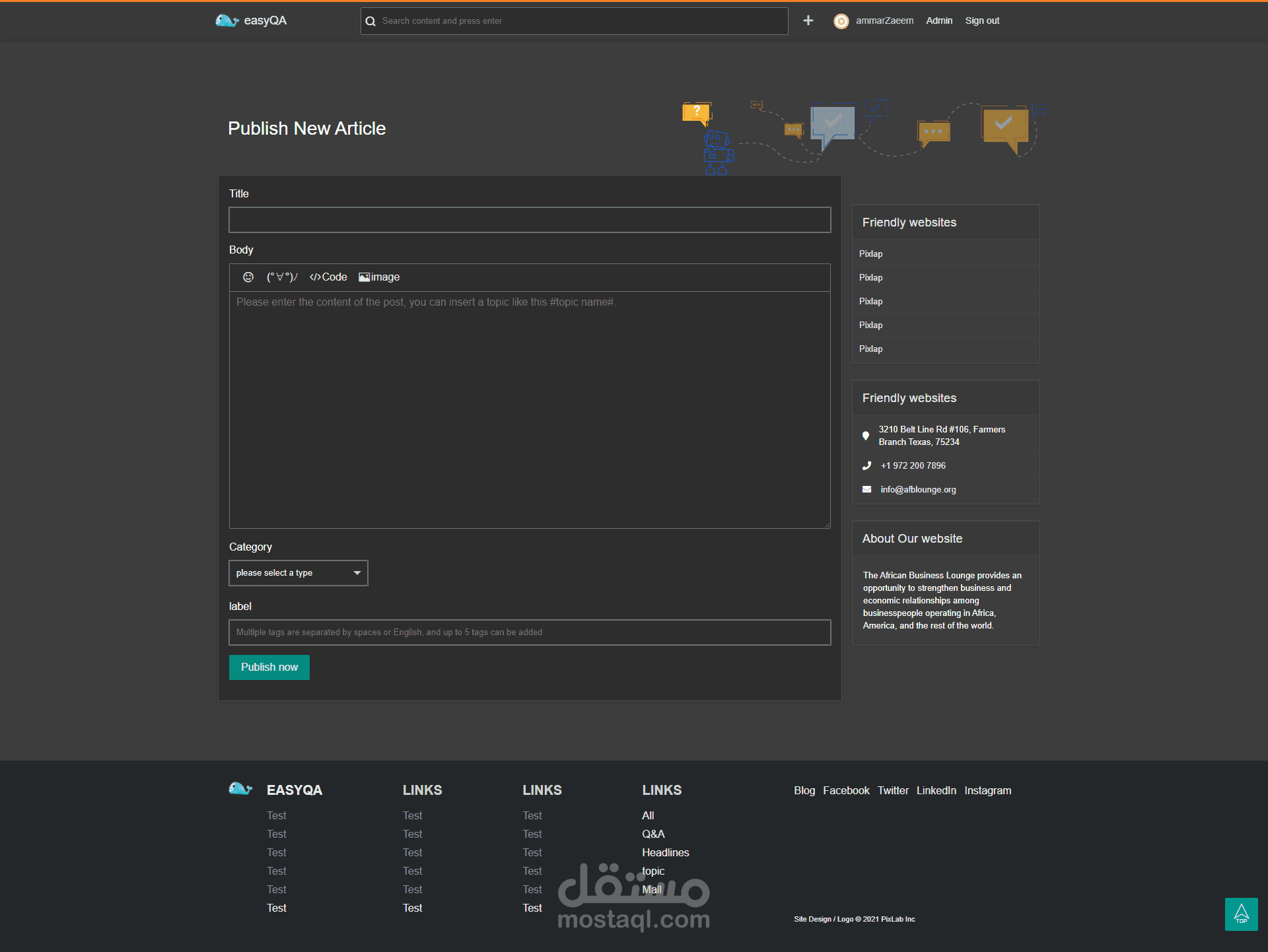Click the scroll-to-top button at bottom right
The height and width of the screenshot is (952, 1268).
1241,914
